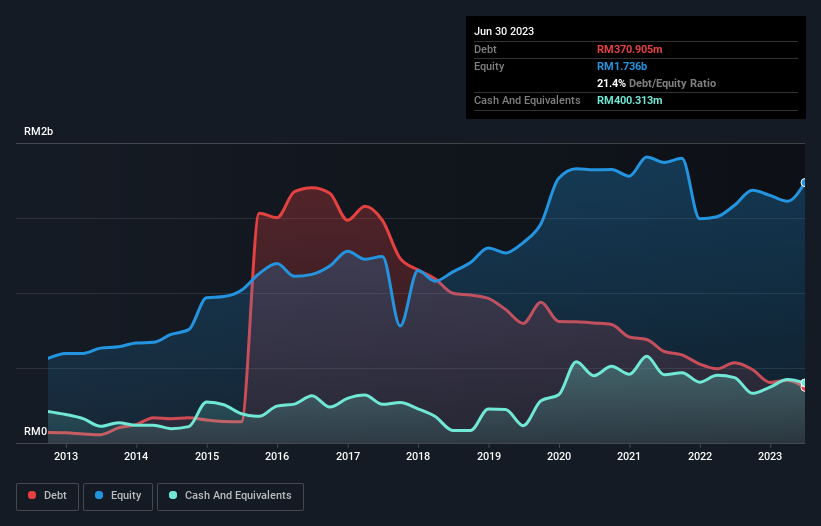
Task: Click Cash And Equivalents label in tooltip
Action: [x=527, y=100]
